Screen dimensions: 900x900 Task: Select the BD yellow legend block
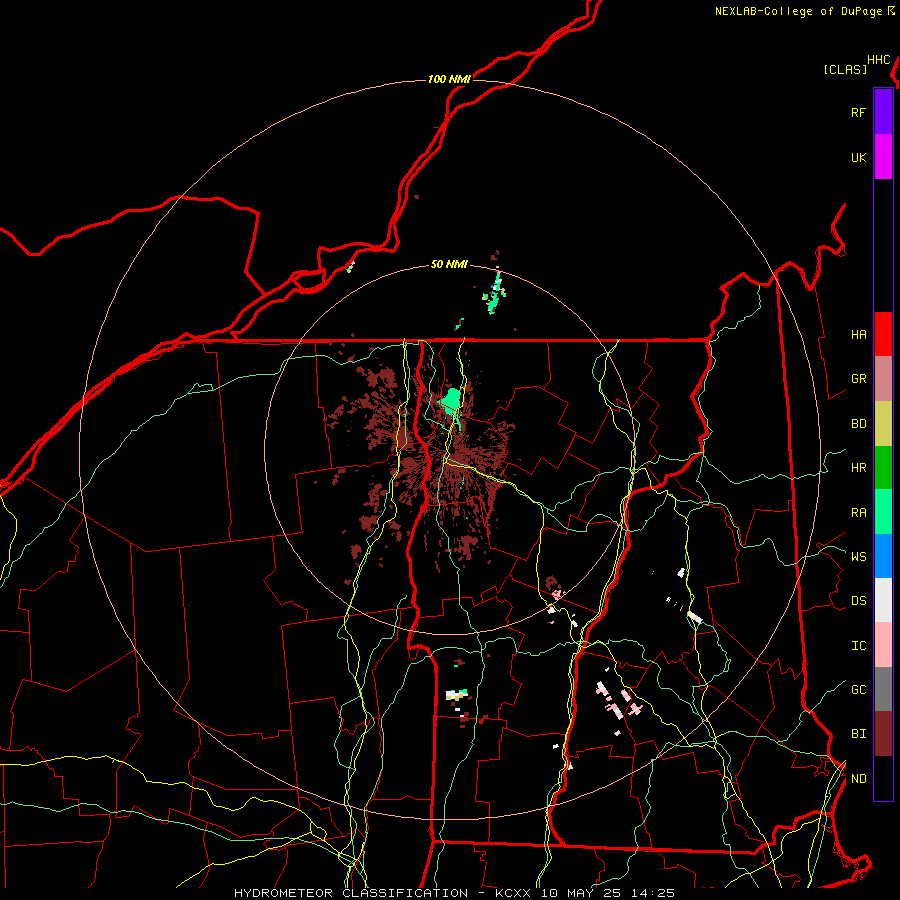click(x=883, y=423)
